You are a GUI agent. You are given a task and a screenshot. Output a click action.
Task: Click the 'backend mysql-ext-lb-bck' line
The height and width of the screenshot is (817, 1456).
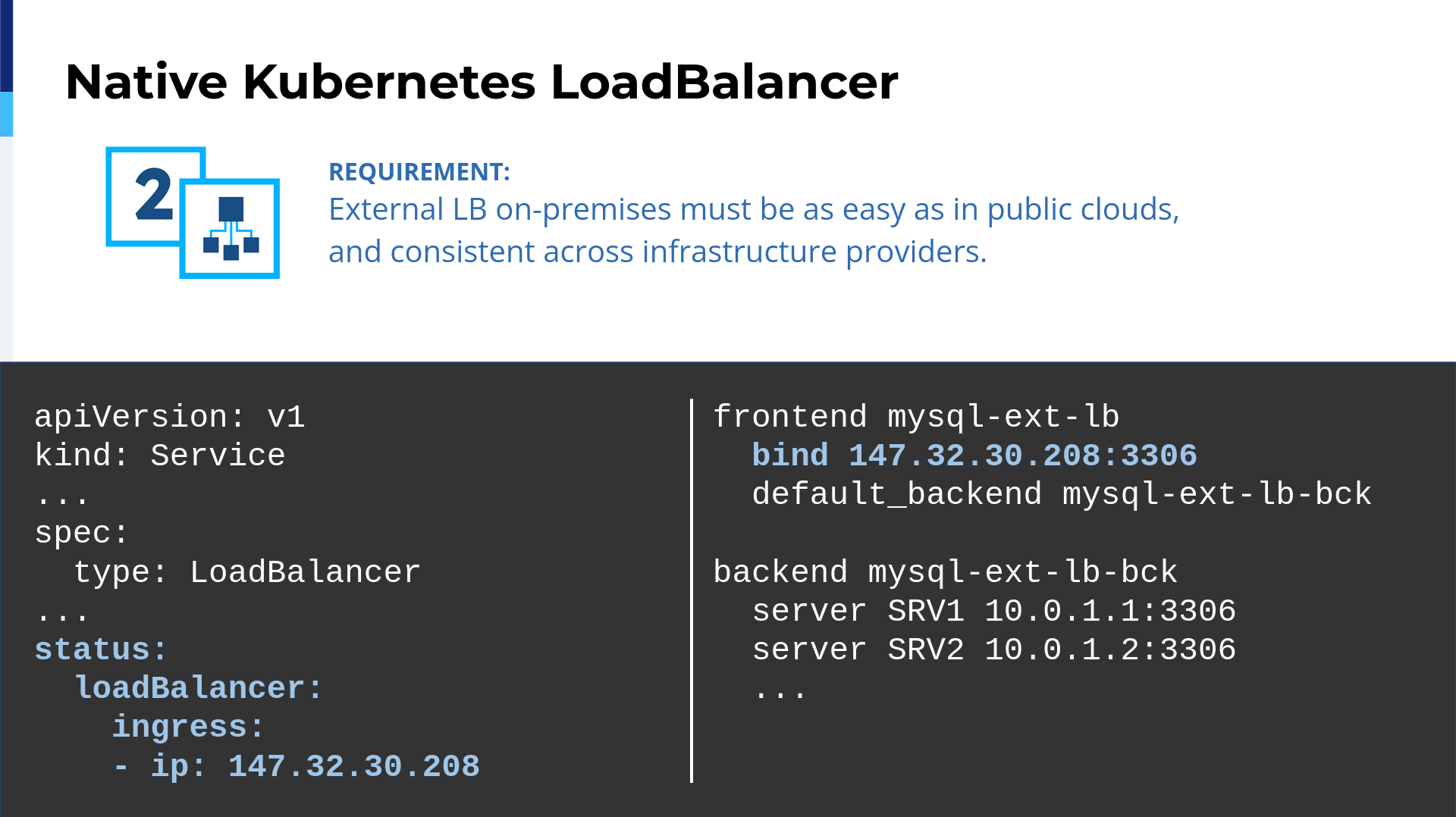pyautogui.click(x=946, y=572)
